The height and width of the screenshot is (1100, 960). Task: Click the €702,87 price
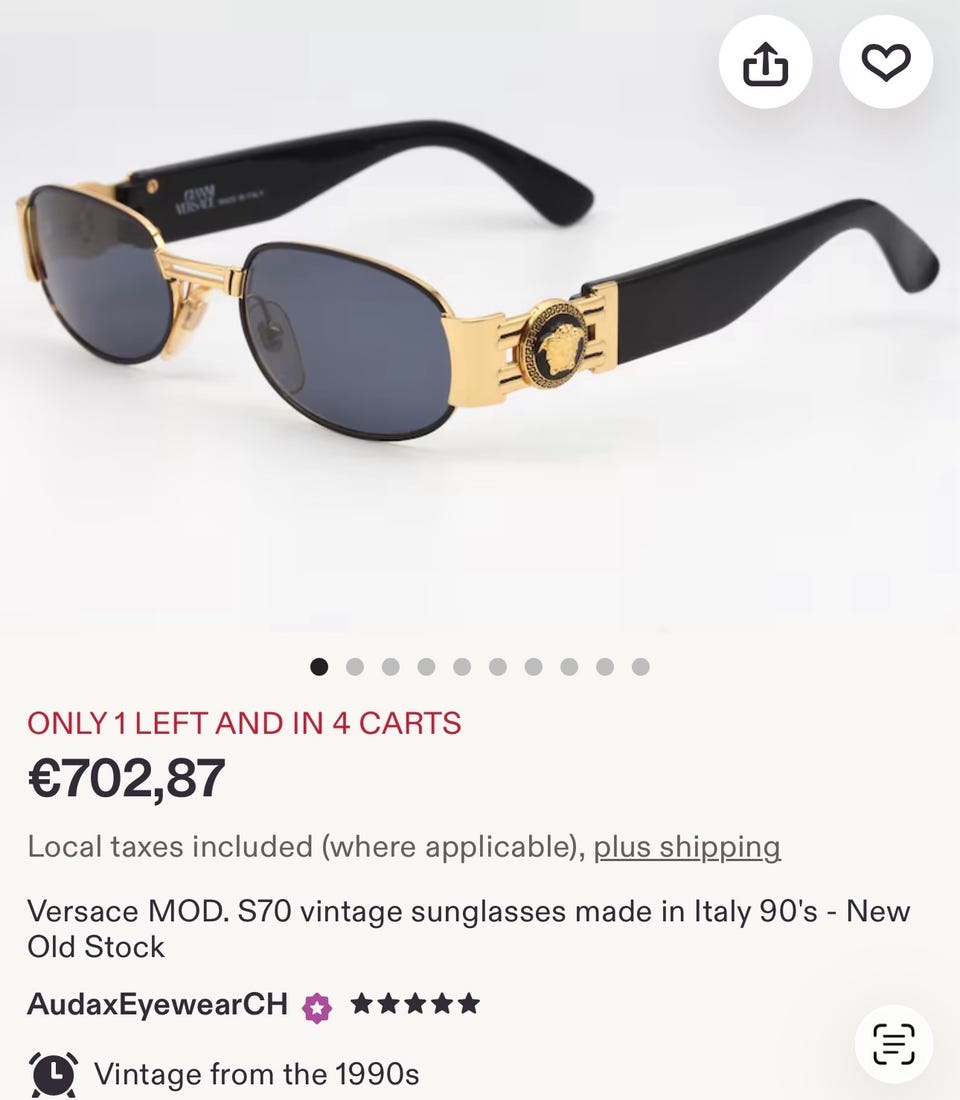[x=126, y=779]
